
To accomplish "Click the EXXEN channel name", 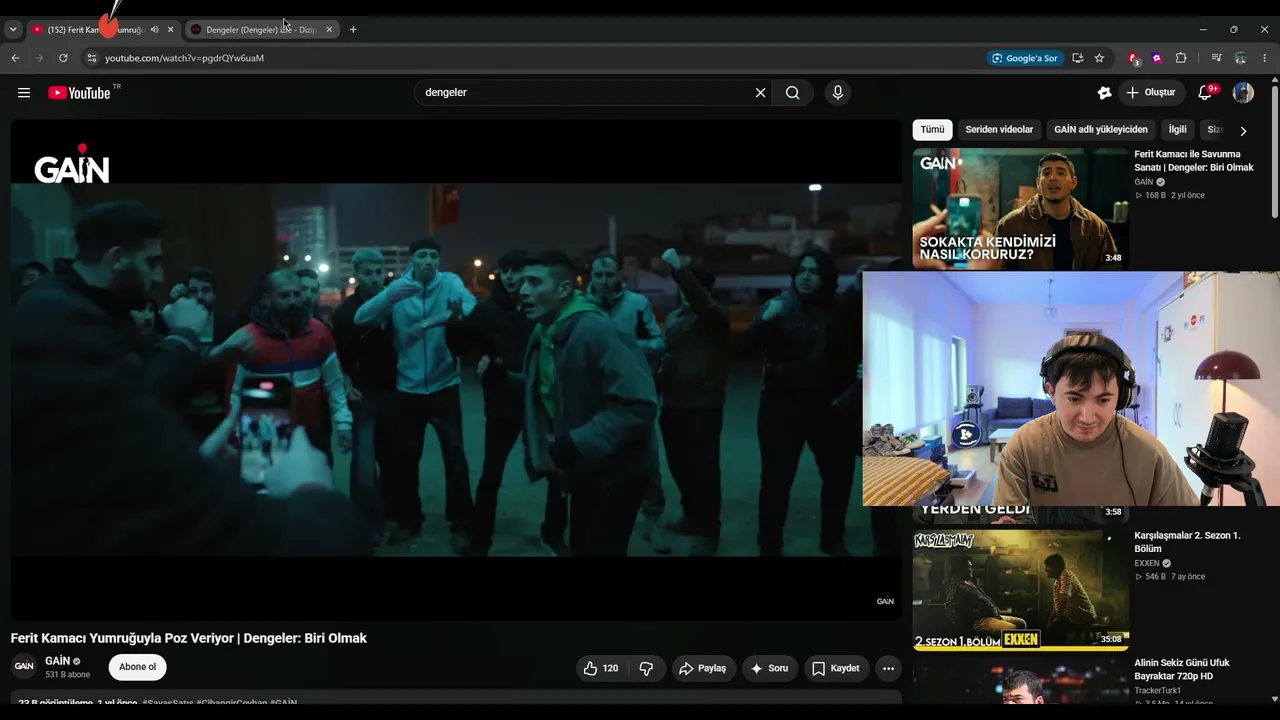I will click(x=1147, y=564).
